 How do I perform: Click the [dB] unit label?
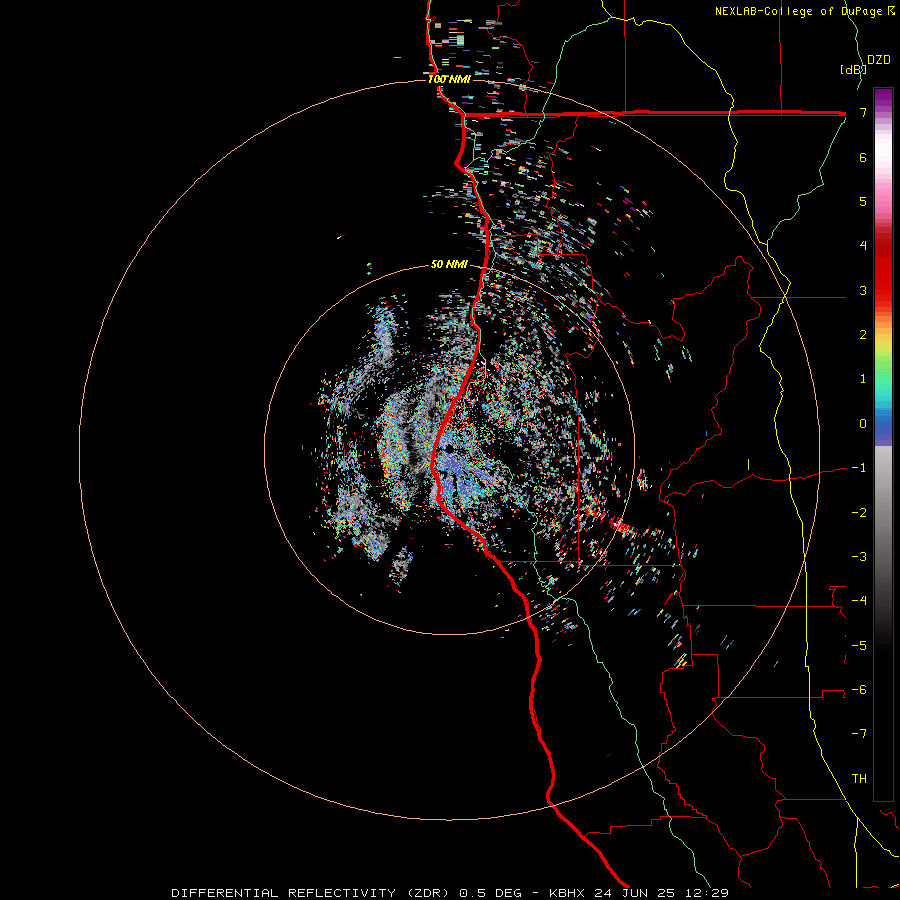click(x=852, y=69)
